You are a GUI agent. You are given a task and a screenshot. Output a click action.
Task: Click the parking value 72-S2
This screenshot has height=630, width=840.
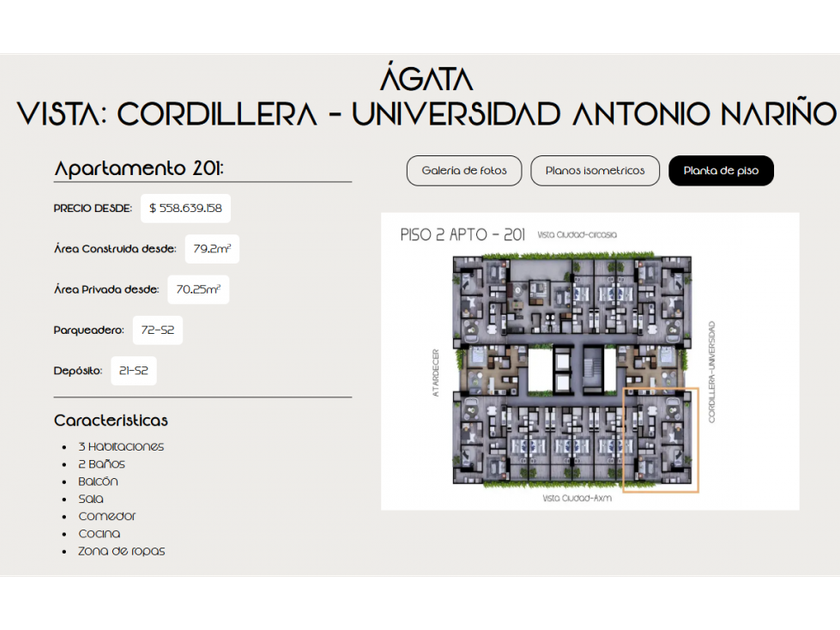(x=158, y=330)
